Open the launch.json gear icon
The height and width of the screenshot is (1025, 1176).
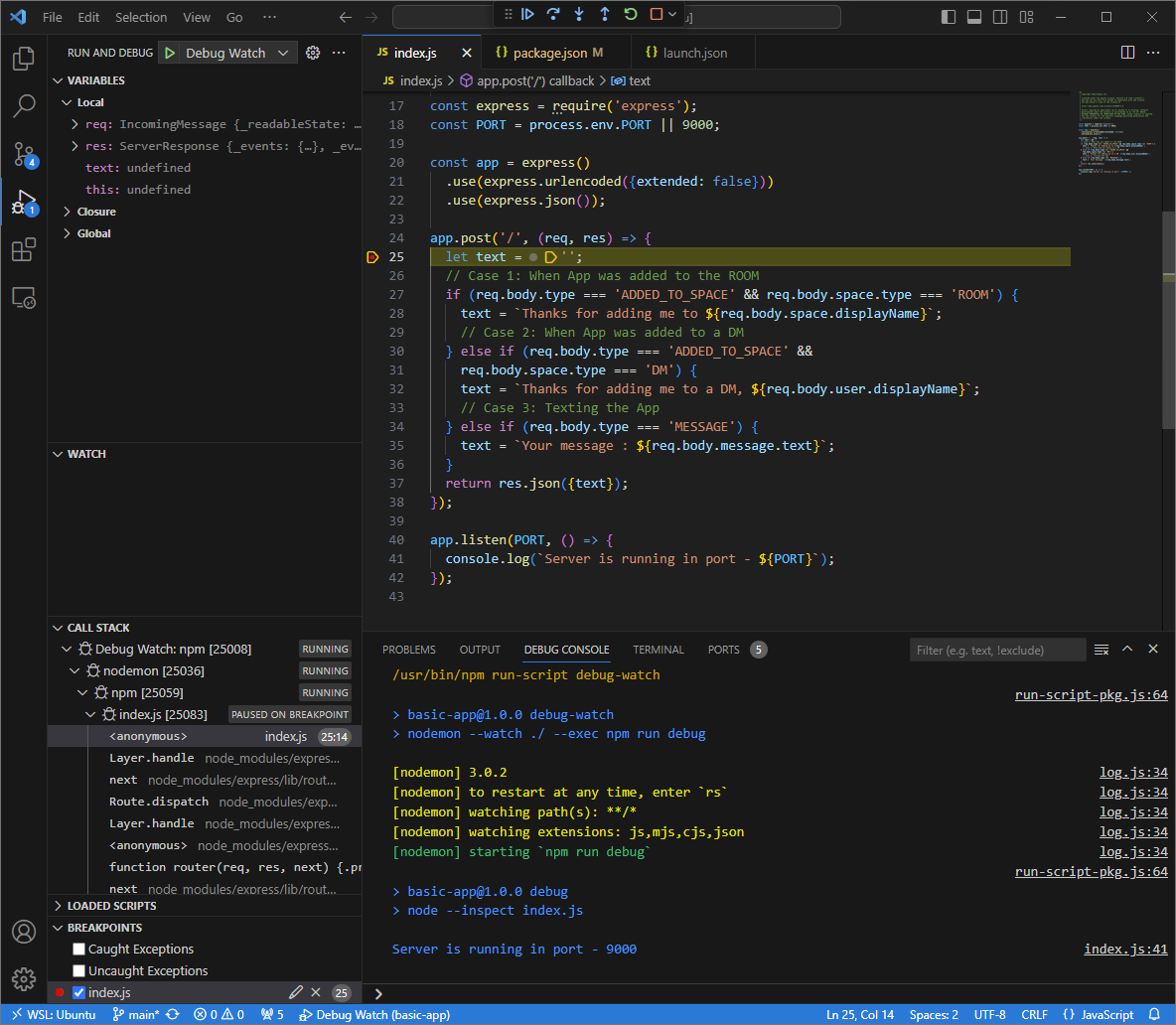point(313,53)
